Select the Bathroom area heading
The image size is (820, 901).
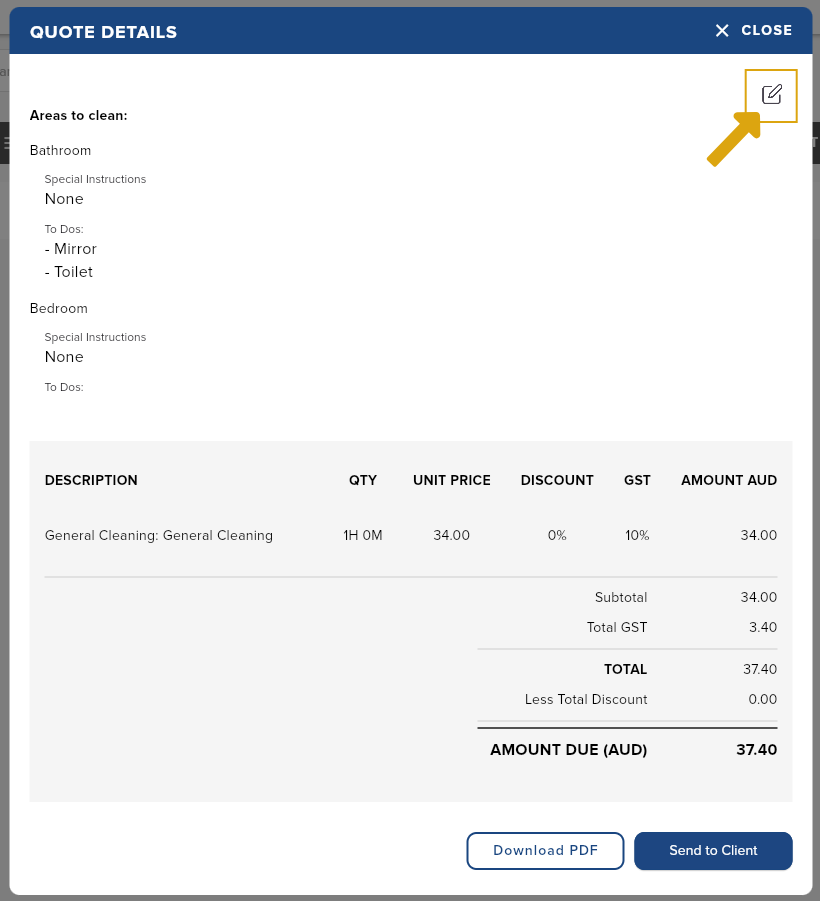[60, 151]
